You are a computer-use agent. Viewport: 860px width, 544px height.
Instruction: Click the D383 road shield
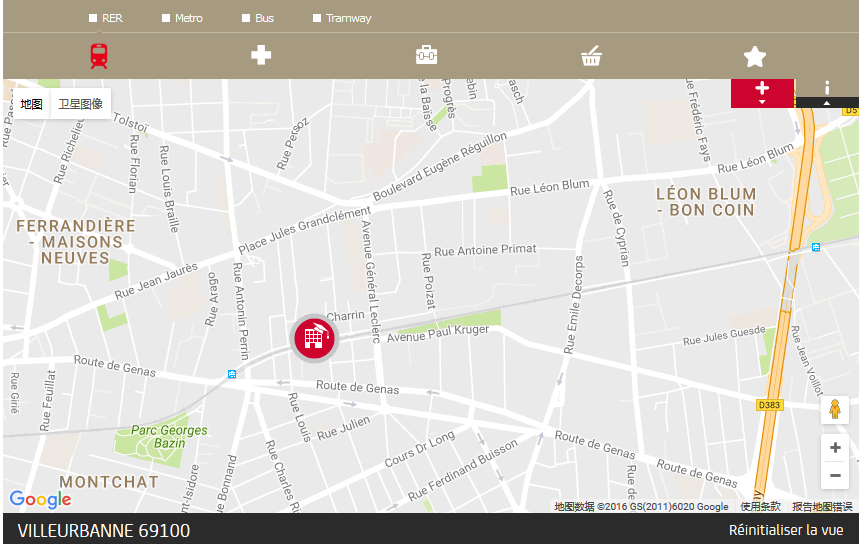(x=769, y=405)
